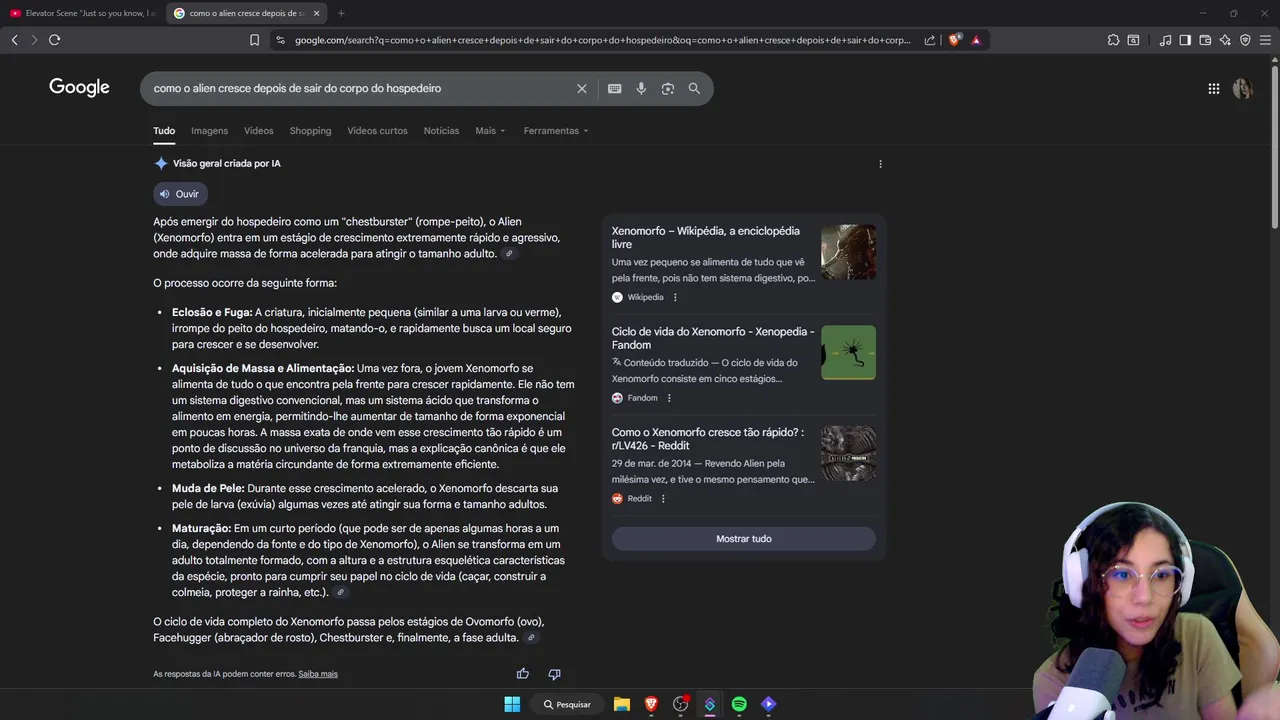Image resolution: width=1280 pixels, height=720 pixels.
Task: Open the Reddit result three-dot menu
Action: [x=663, y=498]
